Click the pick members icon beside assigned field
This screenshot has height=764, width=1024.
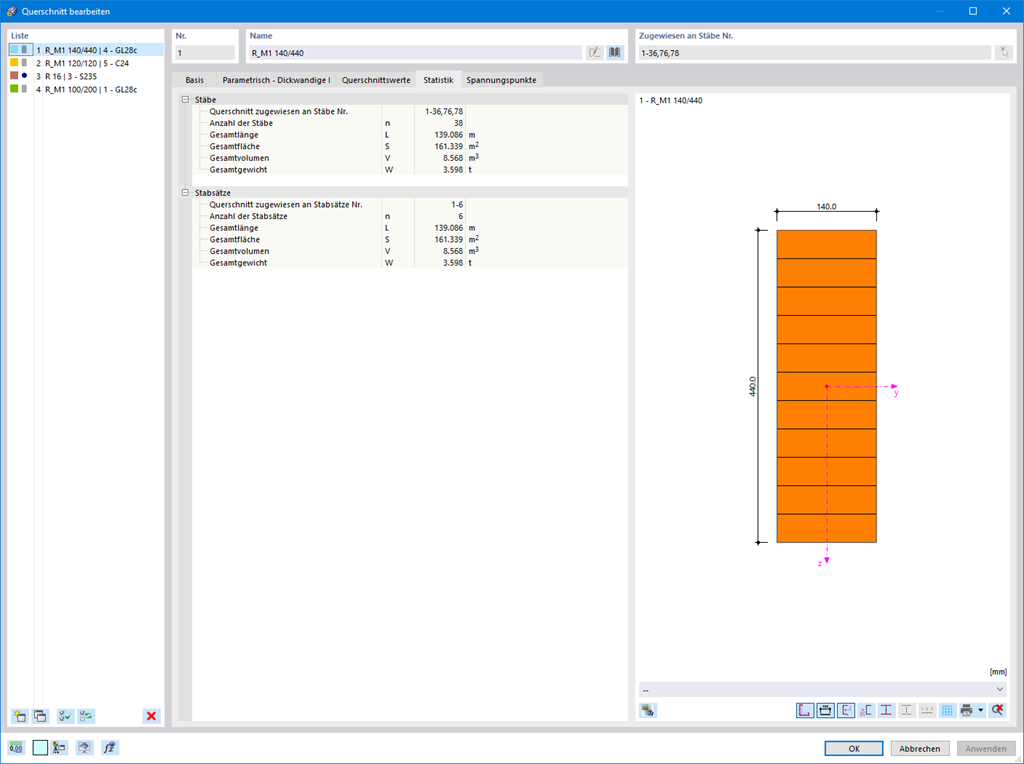(x=1004, y=53)
